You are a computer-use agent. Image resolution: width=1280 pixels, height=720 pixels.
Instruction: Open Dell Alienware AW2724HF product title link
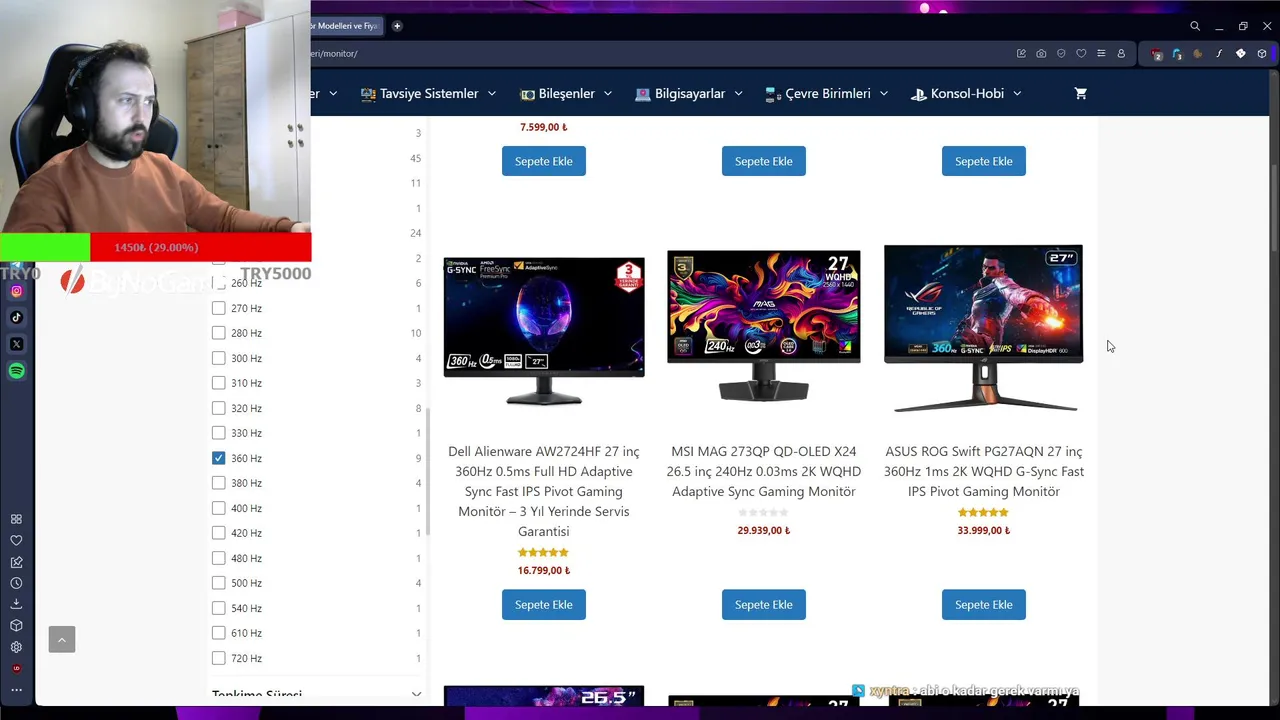[544, 491]
